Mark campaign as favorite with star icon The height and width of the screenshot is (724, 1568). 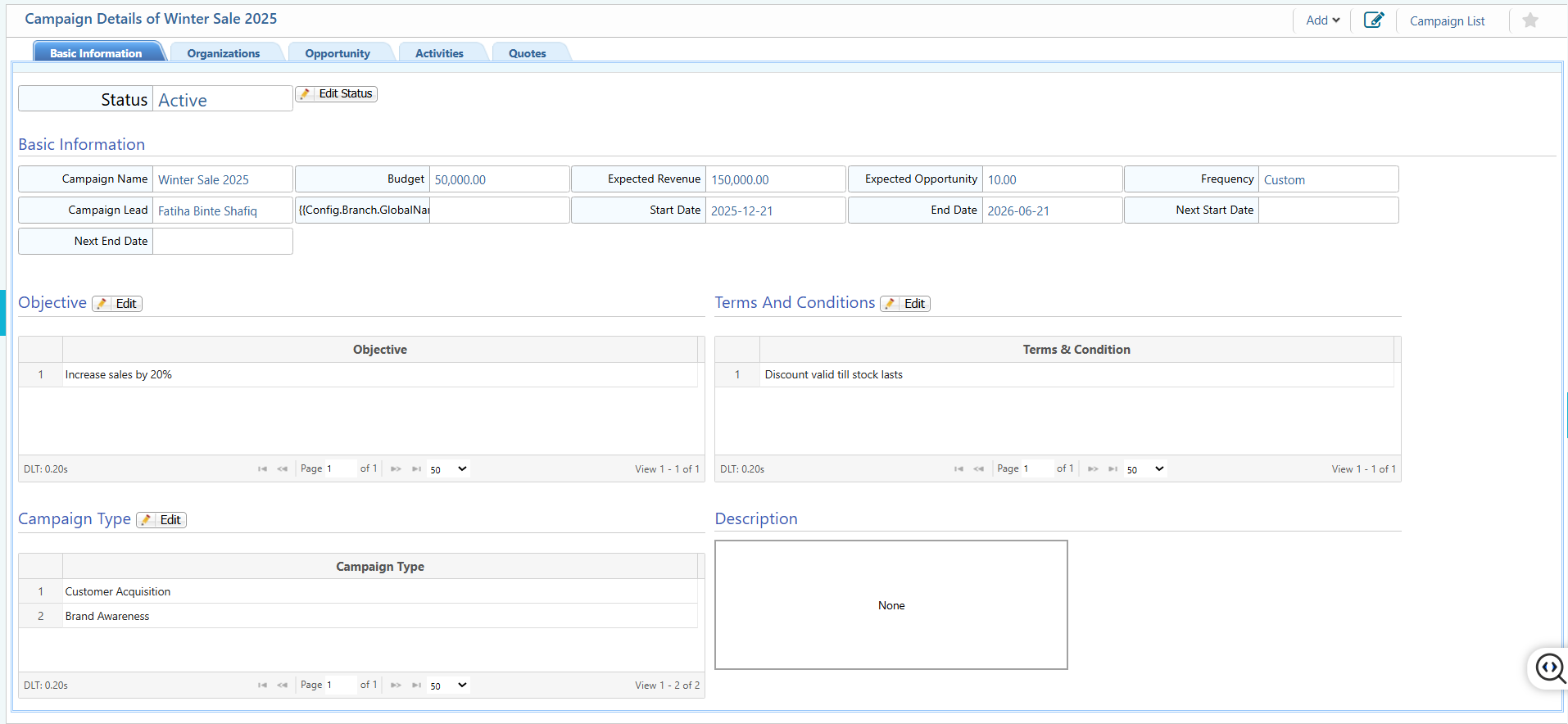point(1529,20)
